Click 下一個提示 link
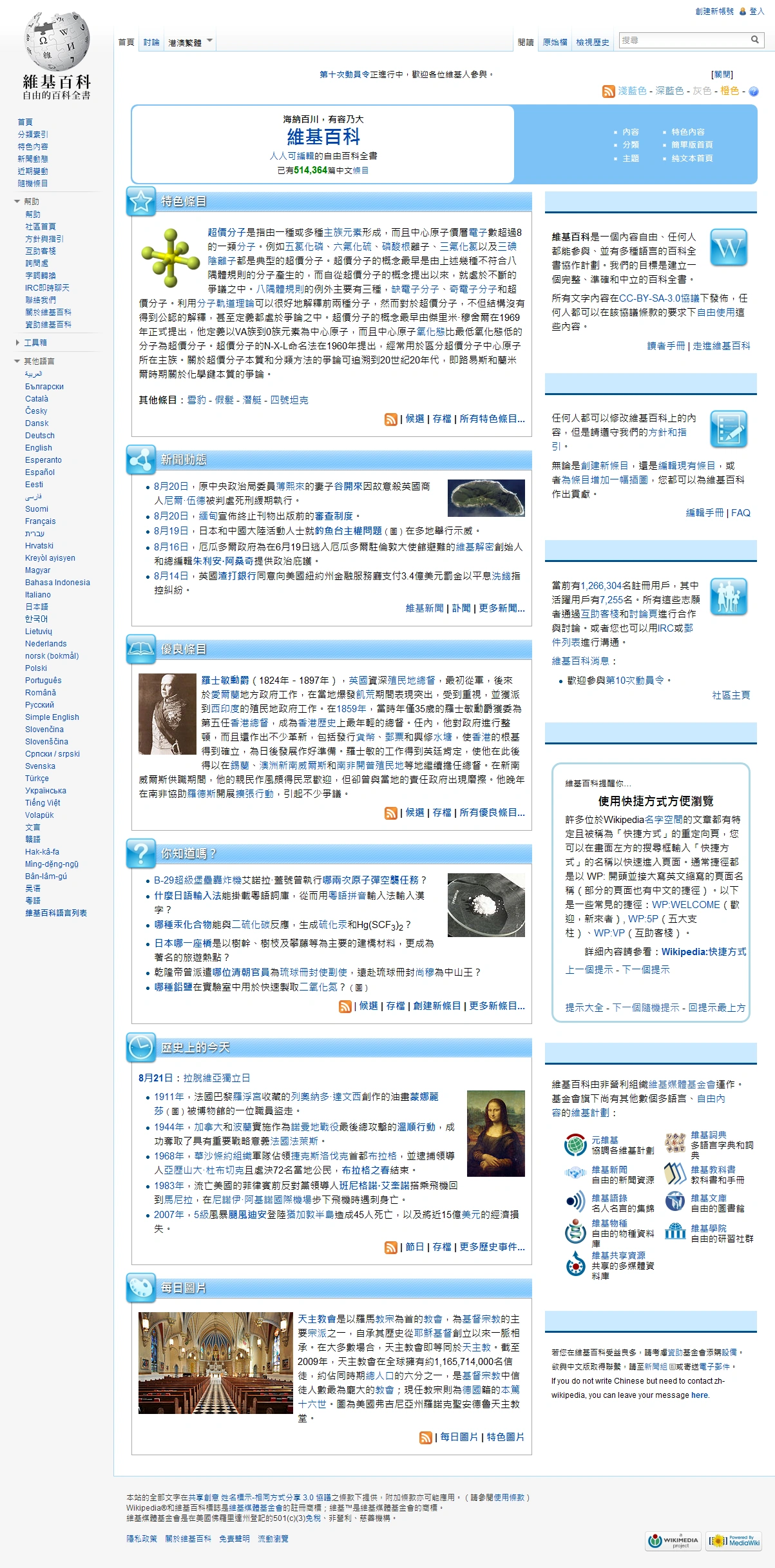The image size is (775, 1568). tap(646, 970)
